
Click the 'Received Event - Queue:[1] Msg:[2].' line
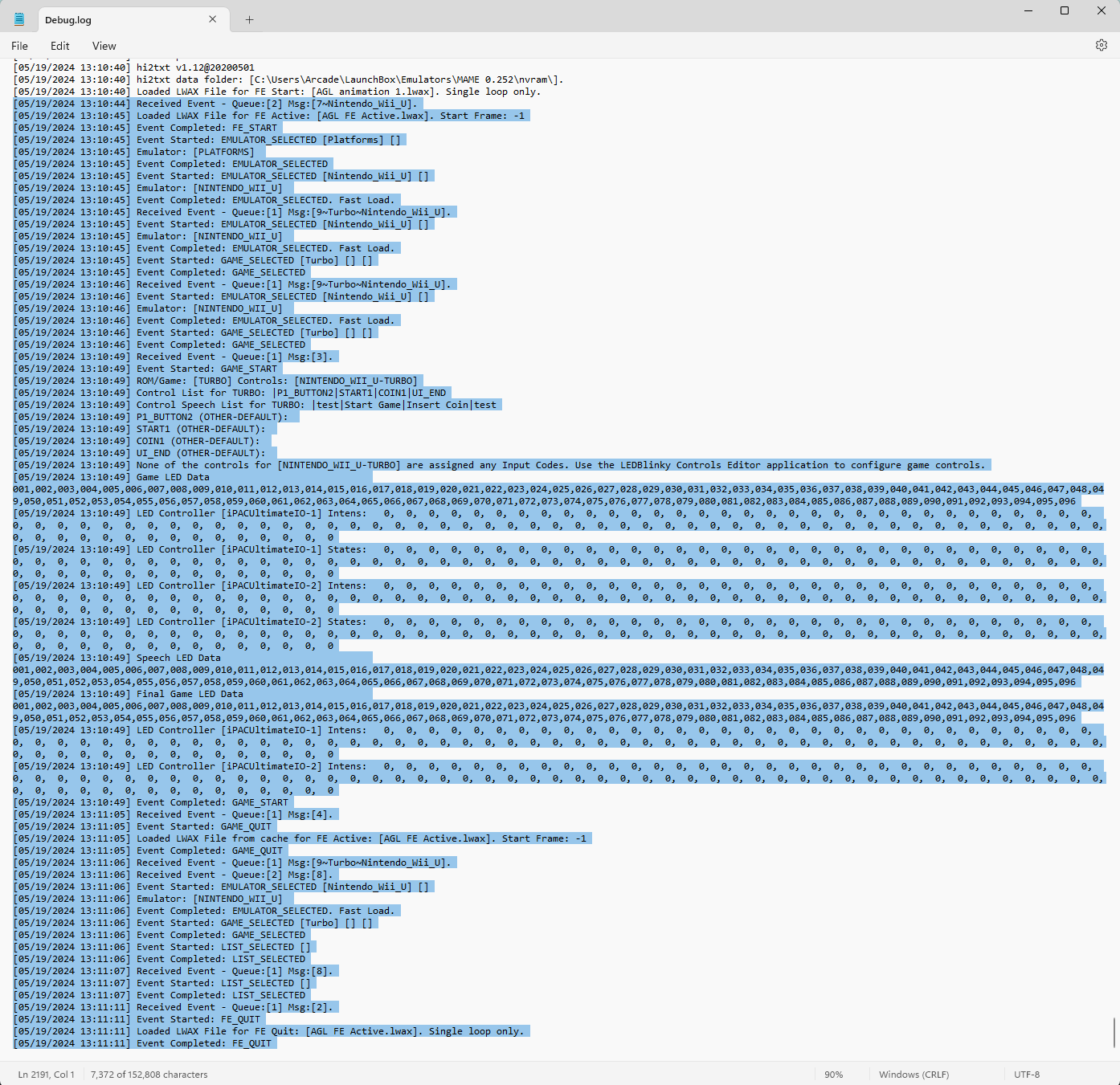(x=173, y=1007)
